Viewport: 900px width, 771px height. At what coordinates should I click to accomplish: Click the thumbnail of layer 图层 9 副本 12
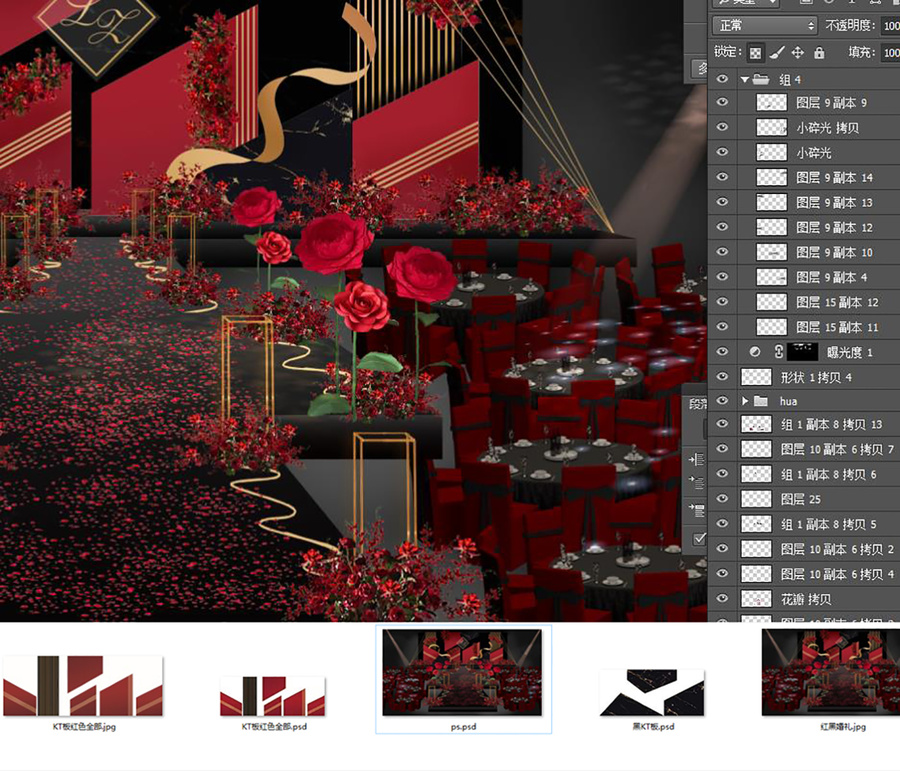(x=771, y=227)
